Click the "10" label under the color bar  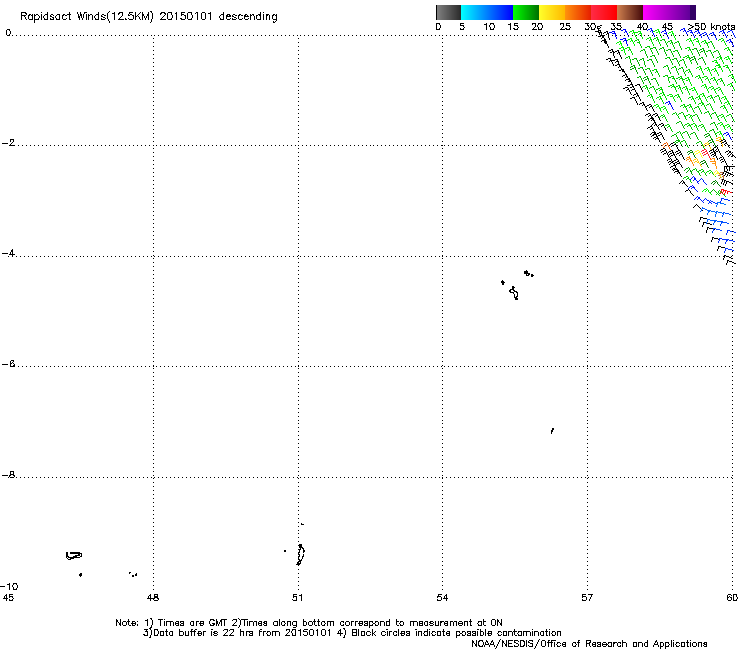coord(489,27)
